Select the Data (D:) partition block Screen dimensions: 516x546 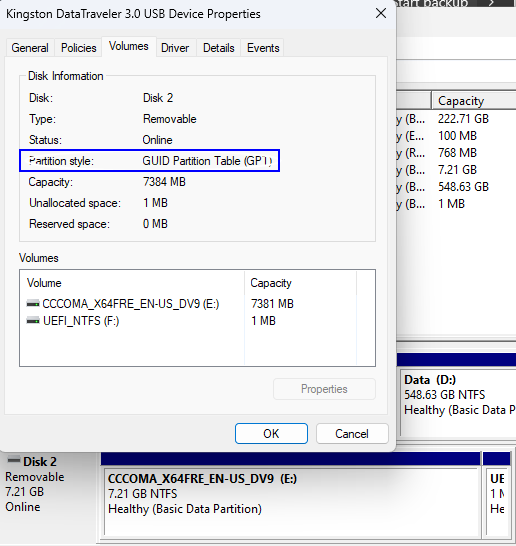[x=458, y=402]
